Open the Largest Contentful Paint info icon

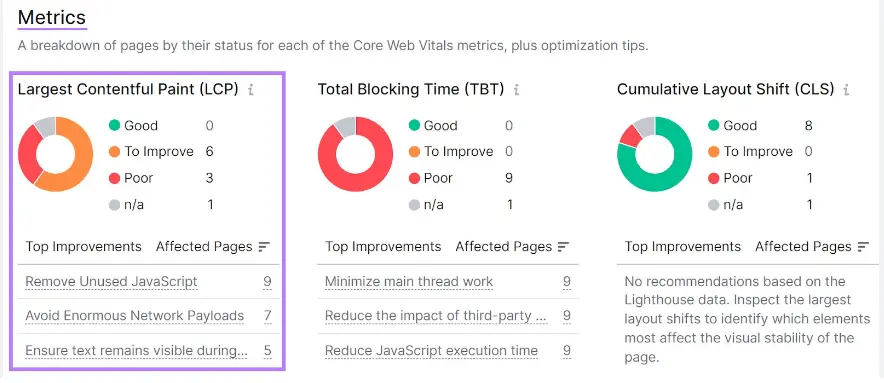tap(251, 90)
